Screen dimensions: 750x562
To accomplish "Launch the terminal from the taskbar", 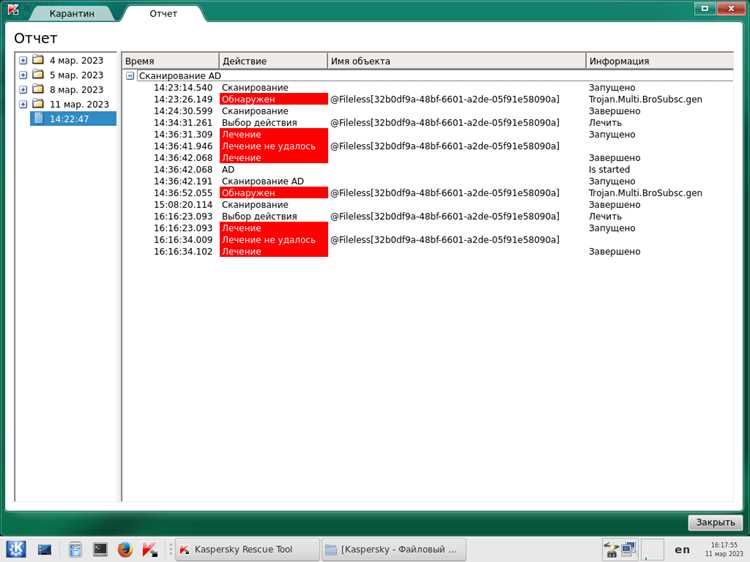I will pos(100,550).
